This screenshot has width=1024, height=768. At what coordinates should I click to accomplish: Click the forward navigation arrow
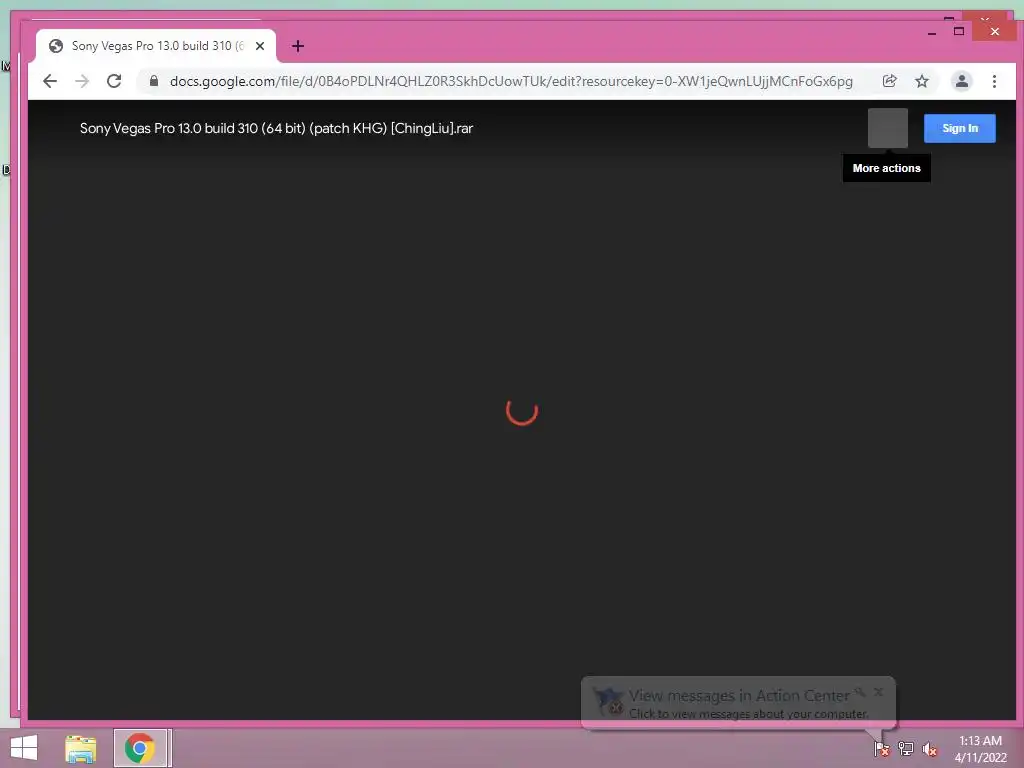coord(82,81)
